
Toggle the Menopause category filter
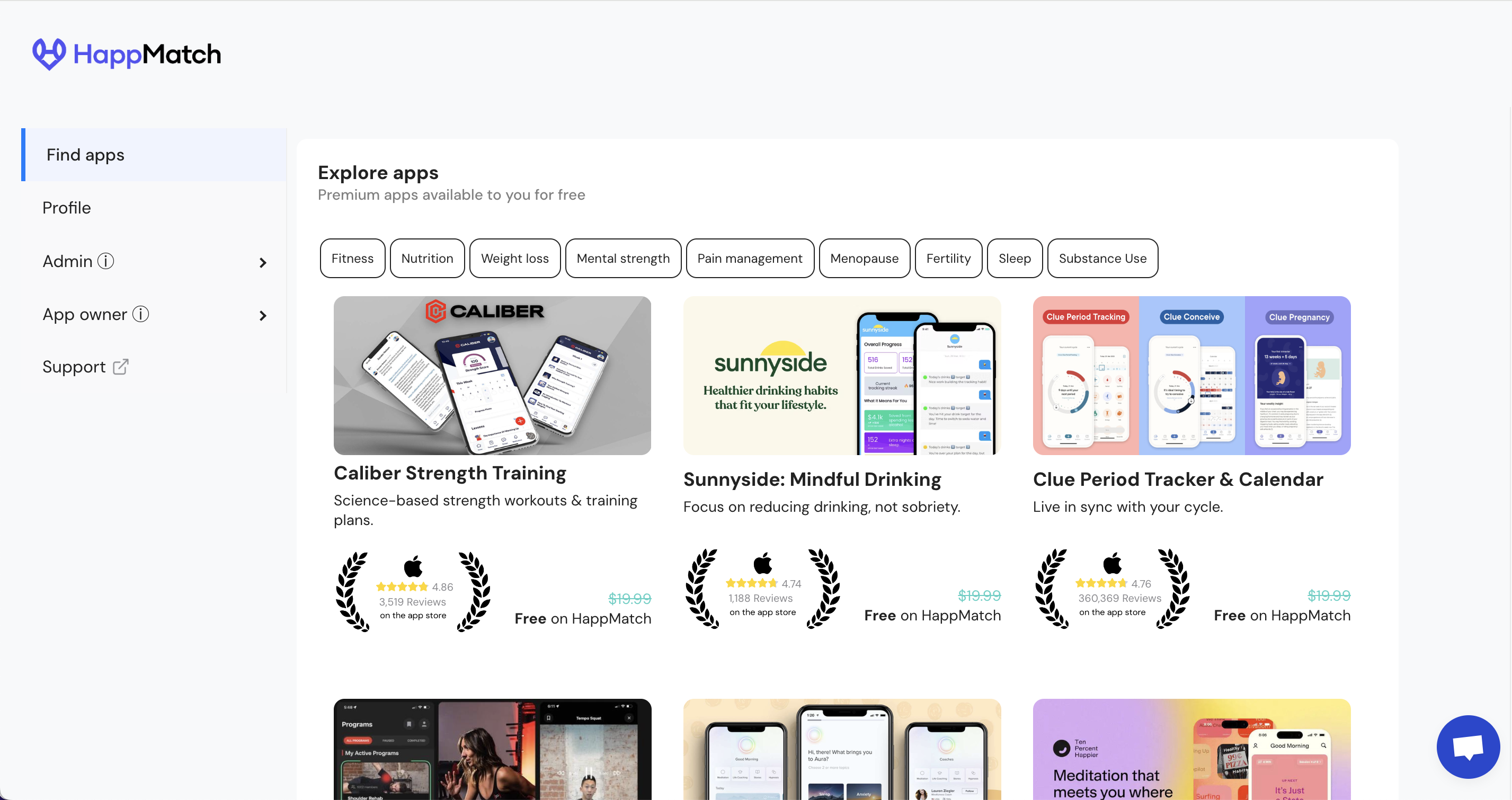click(864, 258)
